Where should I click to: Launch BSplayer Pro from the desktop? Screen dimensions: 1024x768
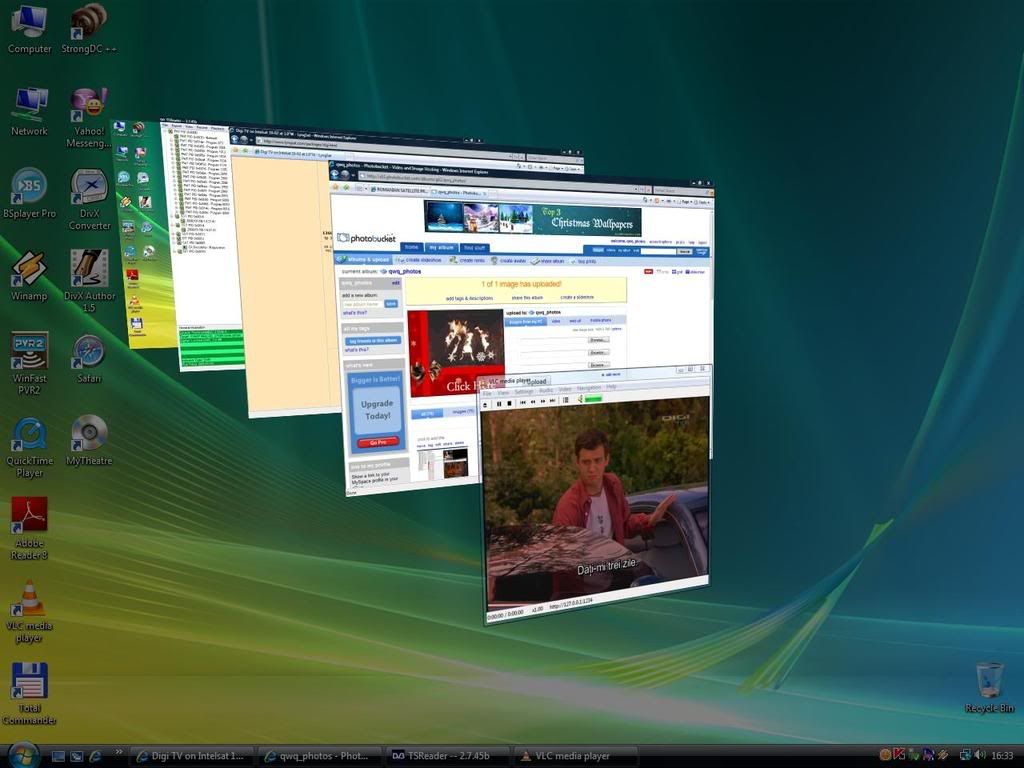(29, 186)
